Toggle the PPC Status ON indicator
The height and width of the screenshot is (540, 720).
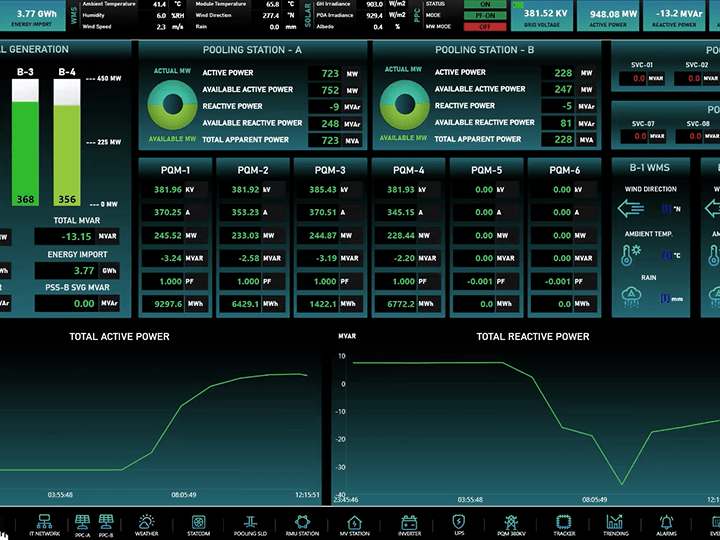click(x=485, y=5)
